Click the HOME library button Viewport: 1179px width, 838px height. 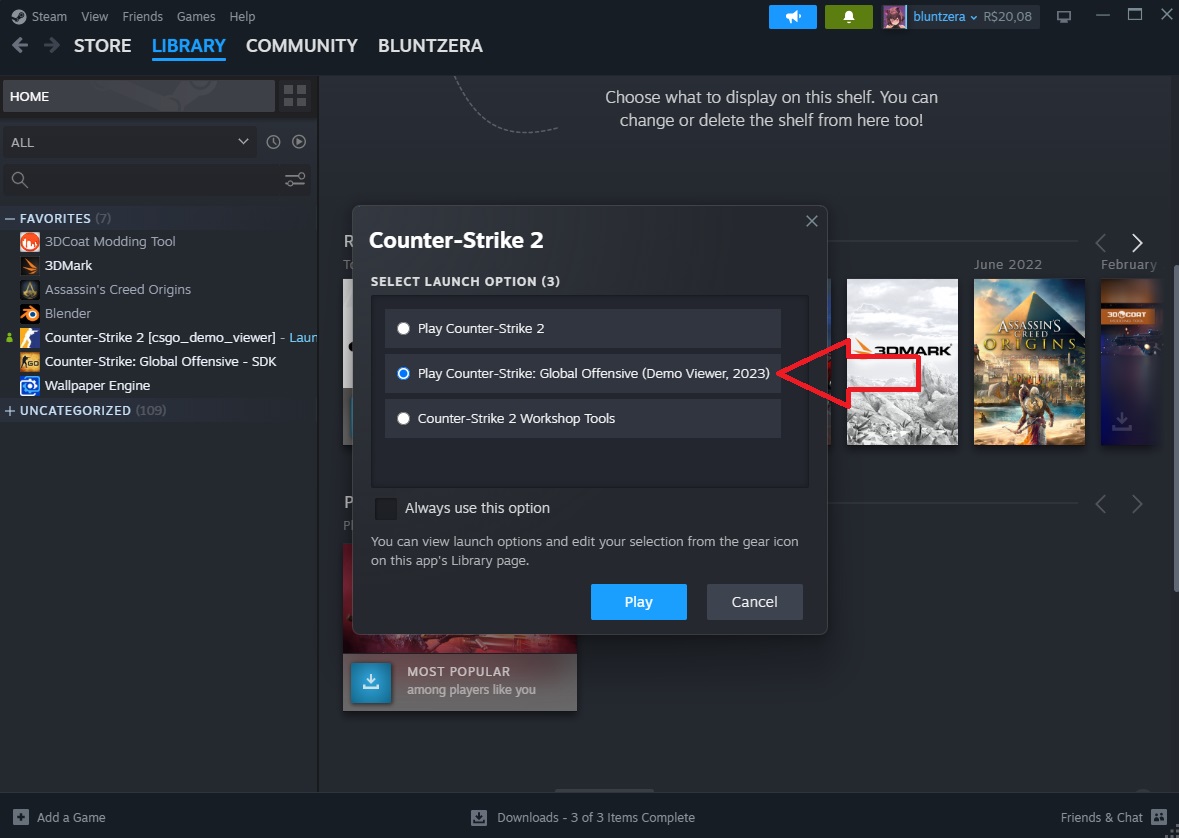[x=139, y=96]
